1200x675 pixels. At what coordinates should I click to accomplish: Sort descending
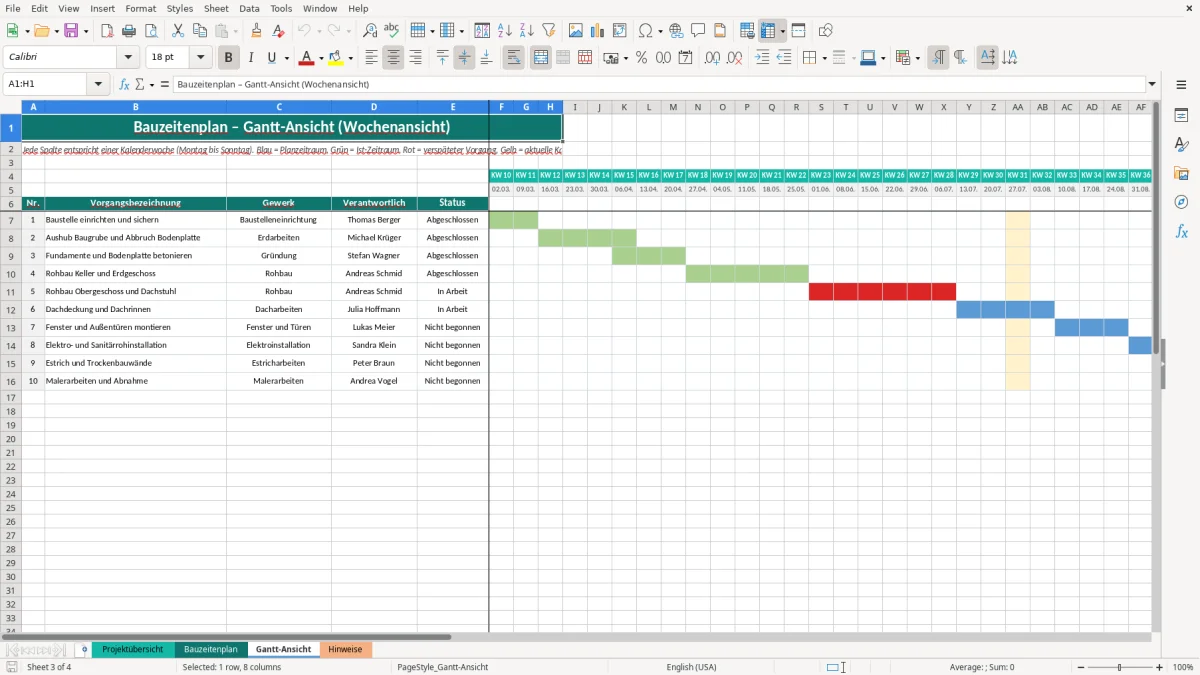(x=527, y=31)
